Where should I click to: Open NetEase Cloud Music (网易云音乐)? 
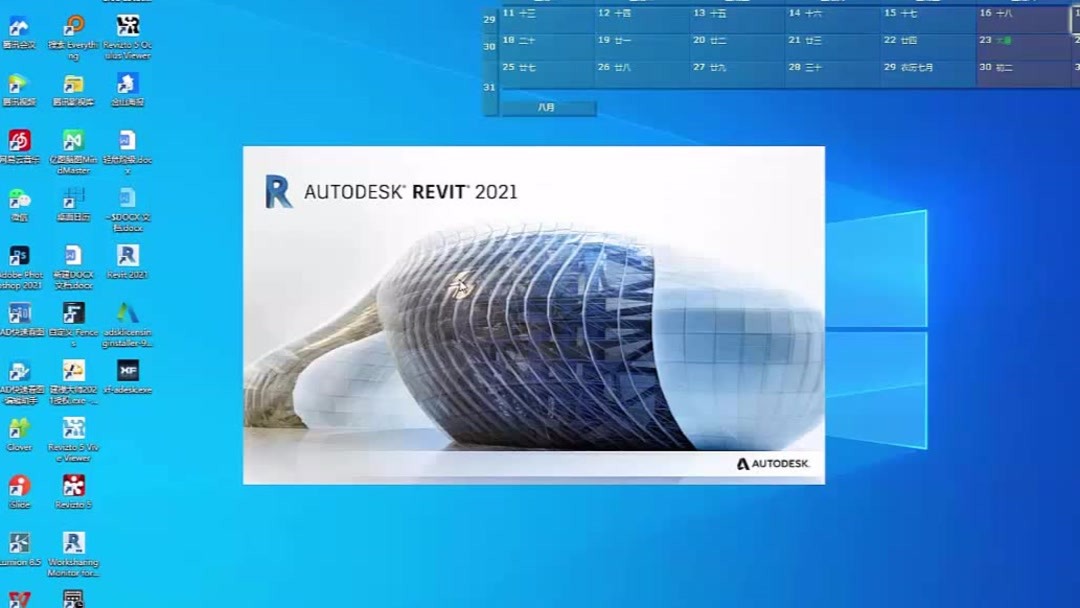[x=20, y=142]
